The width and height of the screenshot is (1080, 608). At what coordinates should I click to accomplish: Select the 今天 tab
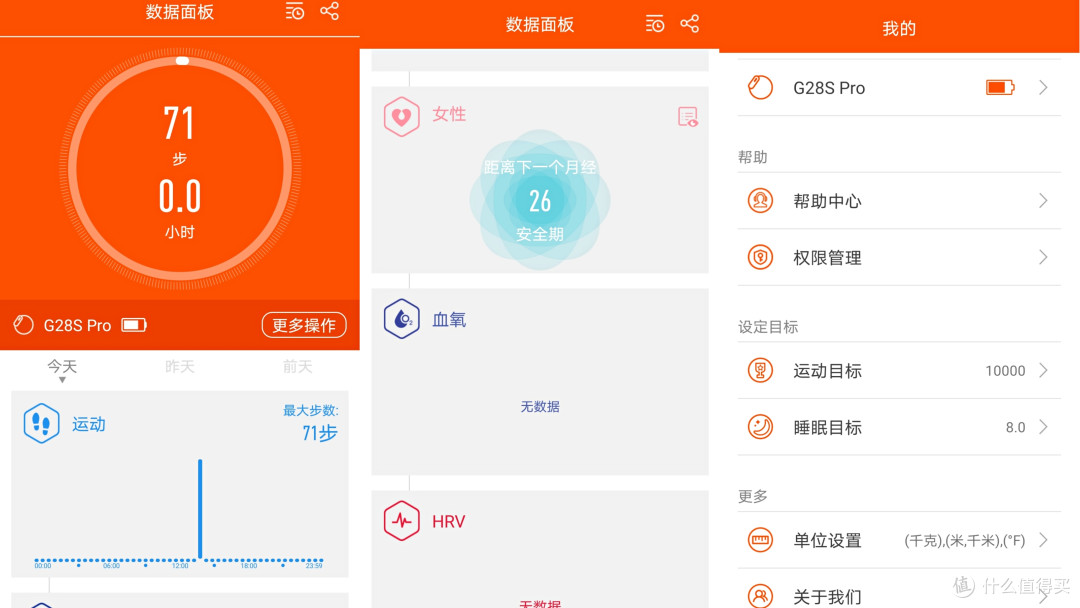(62, 366)
